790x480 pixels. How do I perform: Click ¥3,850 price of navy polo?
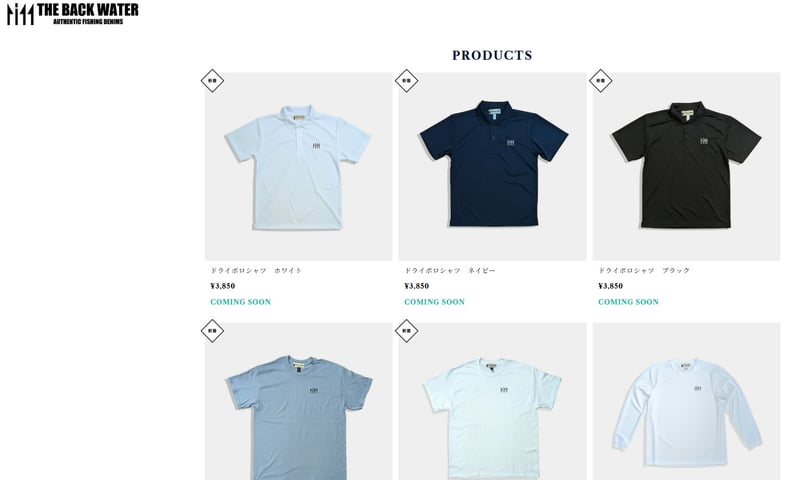[417, 286]
